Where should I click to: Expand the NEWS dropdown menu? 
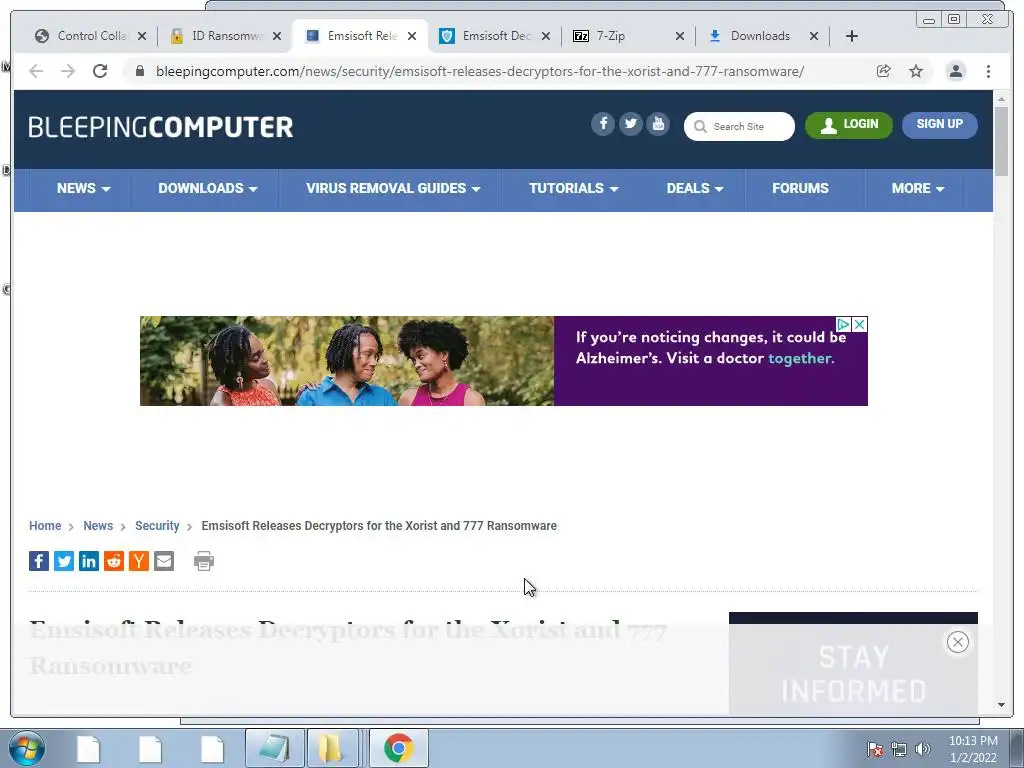(x=84, y=188)
